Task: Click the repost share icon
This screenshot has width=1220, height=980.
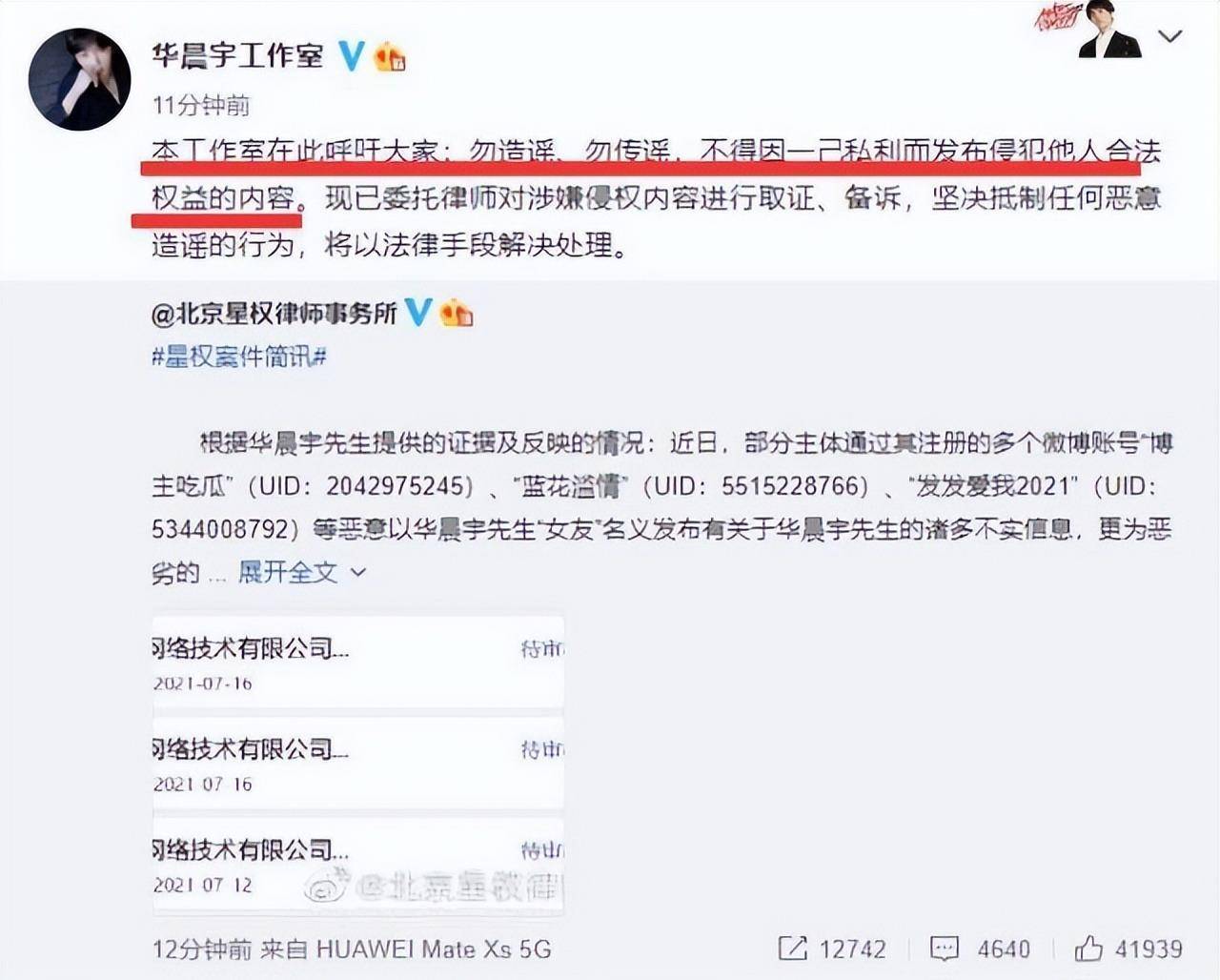Action: tap(792, 949)
